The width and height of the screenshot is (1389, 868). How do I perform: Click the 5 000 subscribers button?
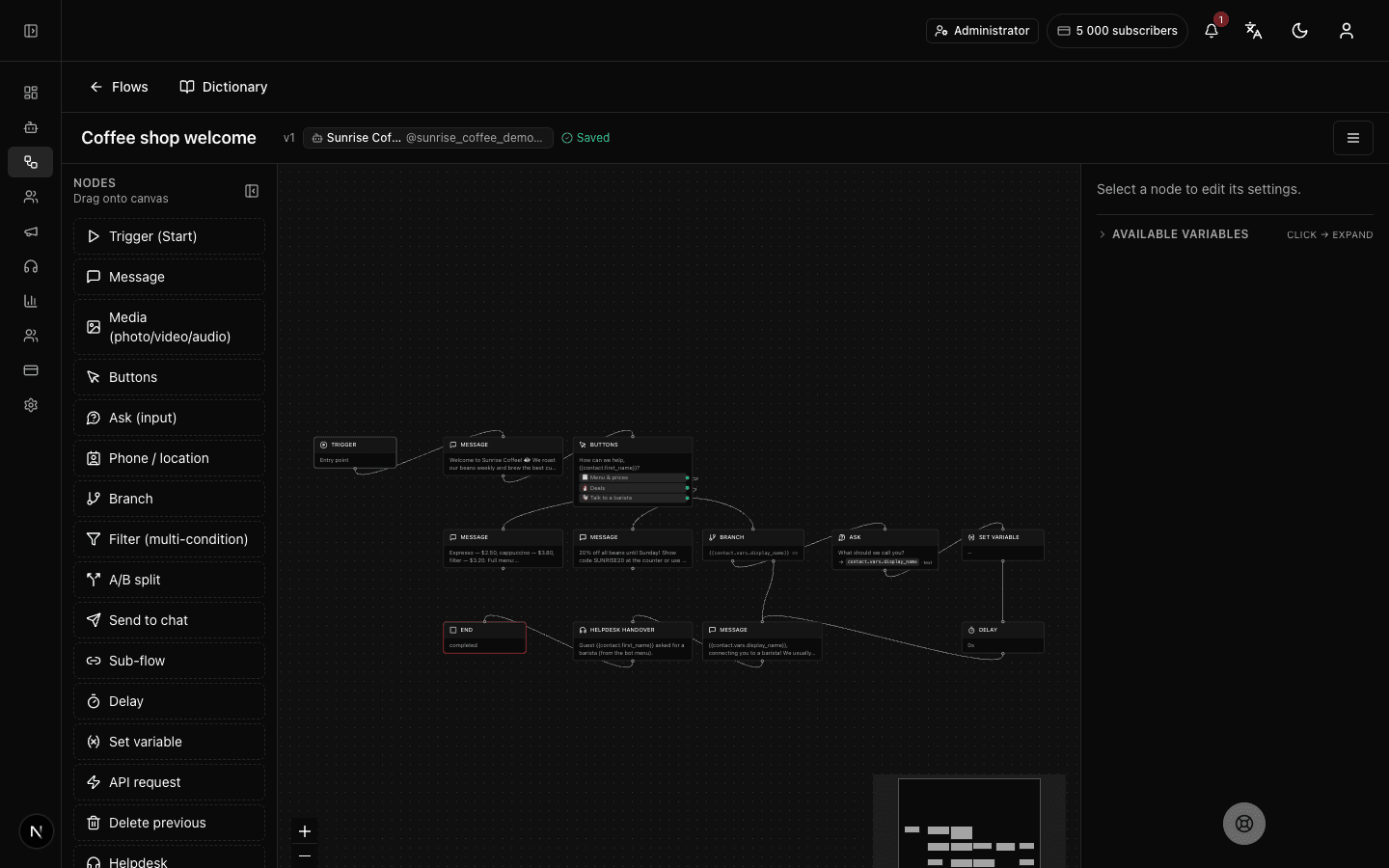pos(1117,31)
